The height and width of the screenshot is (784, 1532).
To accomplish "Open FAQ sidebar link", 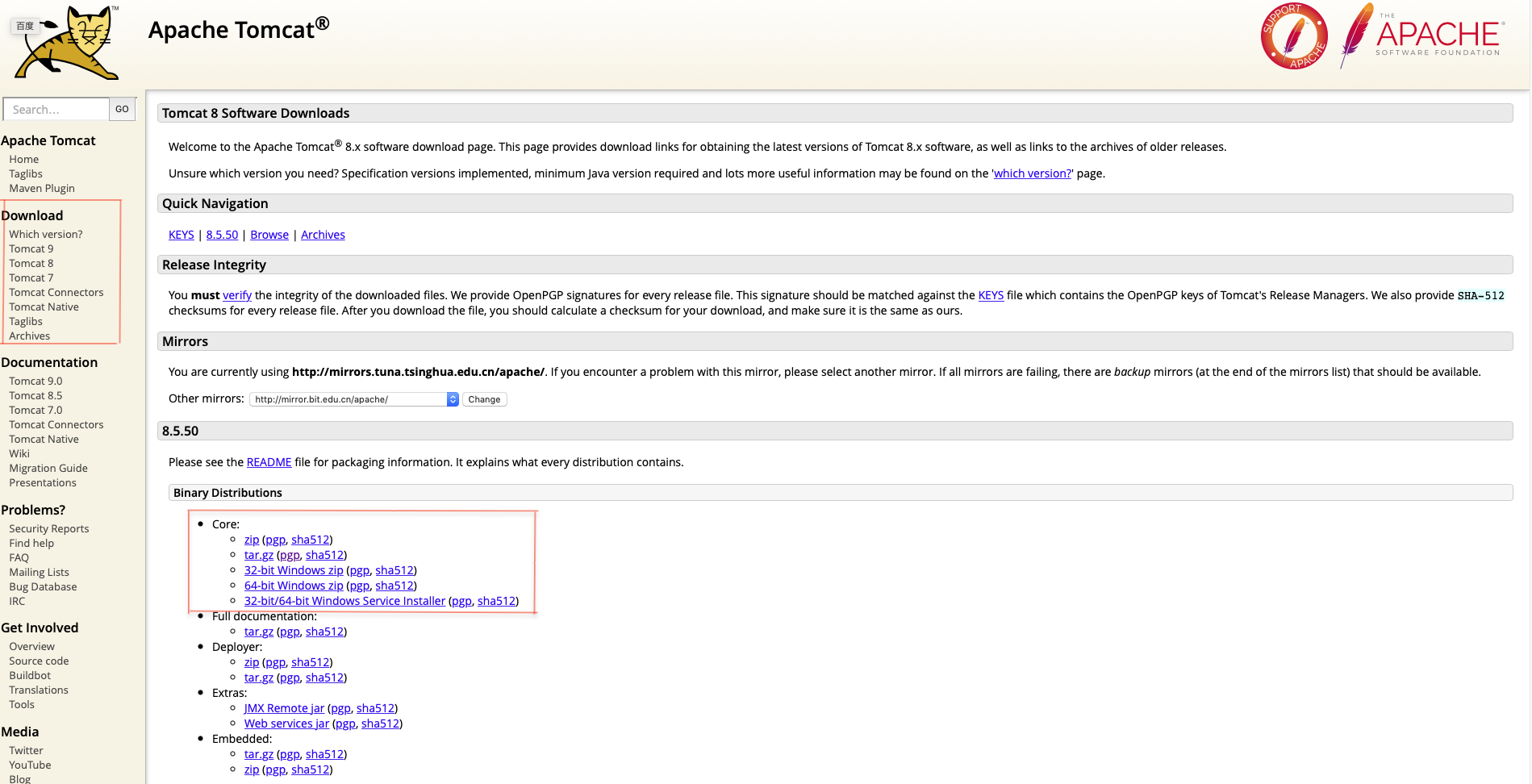I will (19, 557).
